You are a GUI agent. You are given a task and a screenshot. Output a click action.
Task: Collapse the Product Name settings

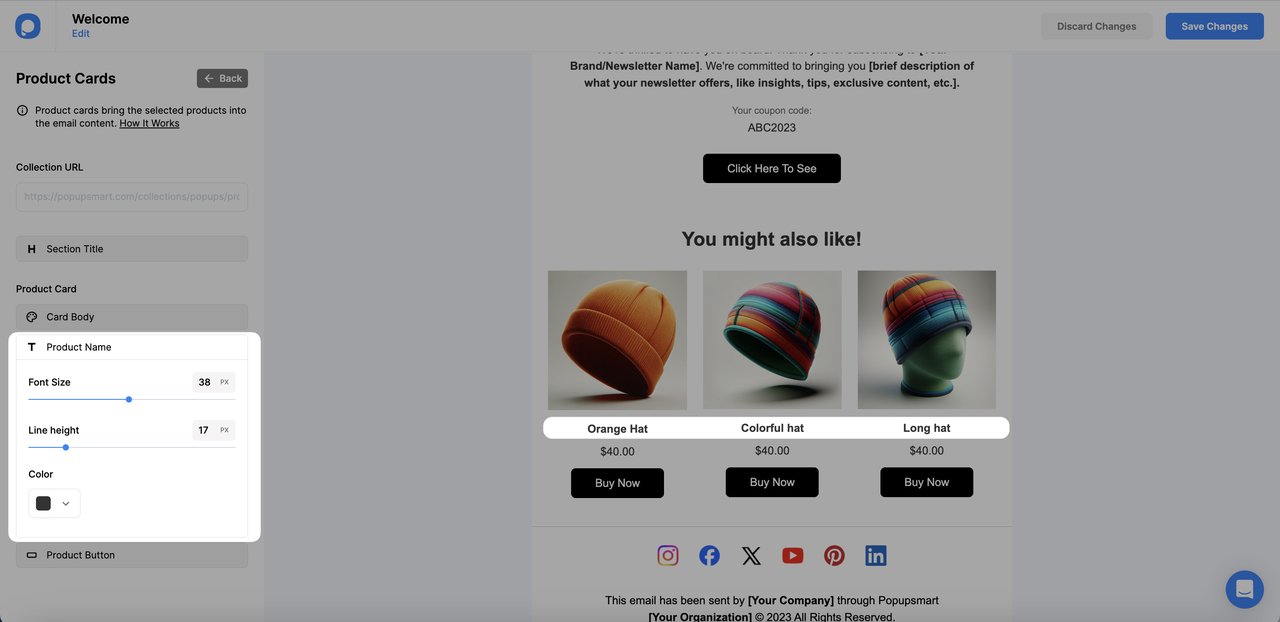(132, 347)
